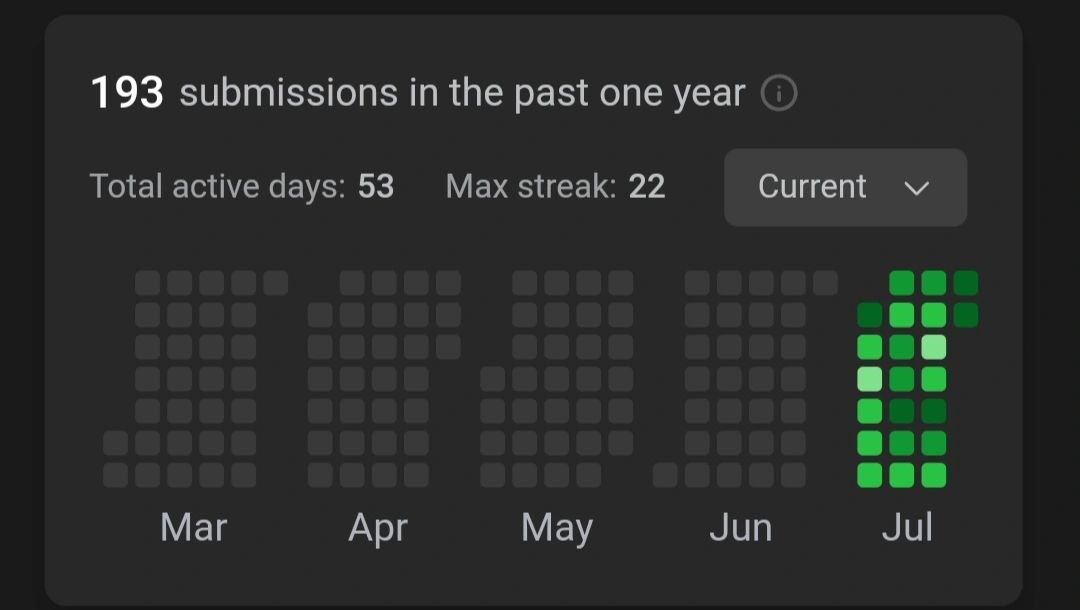Click the May month label
The height and width of the screenshot is (610, 1080).
click(557, 529)
